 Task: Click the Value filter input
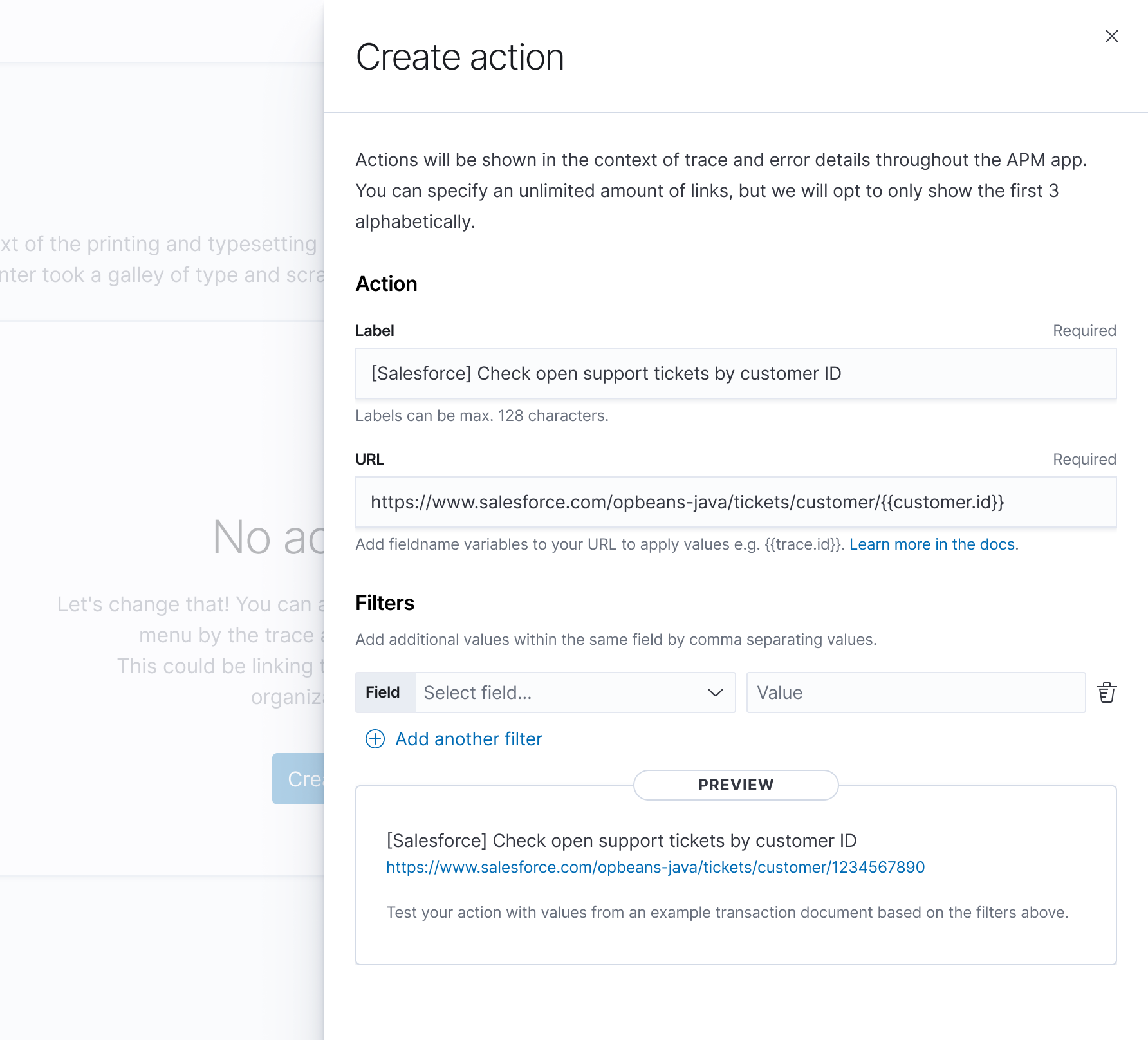pyautogui.click(x=916, y=692)
